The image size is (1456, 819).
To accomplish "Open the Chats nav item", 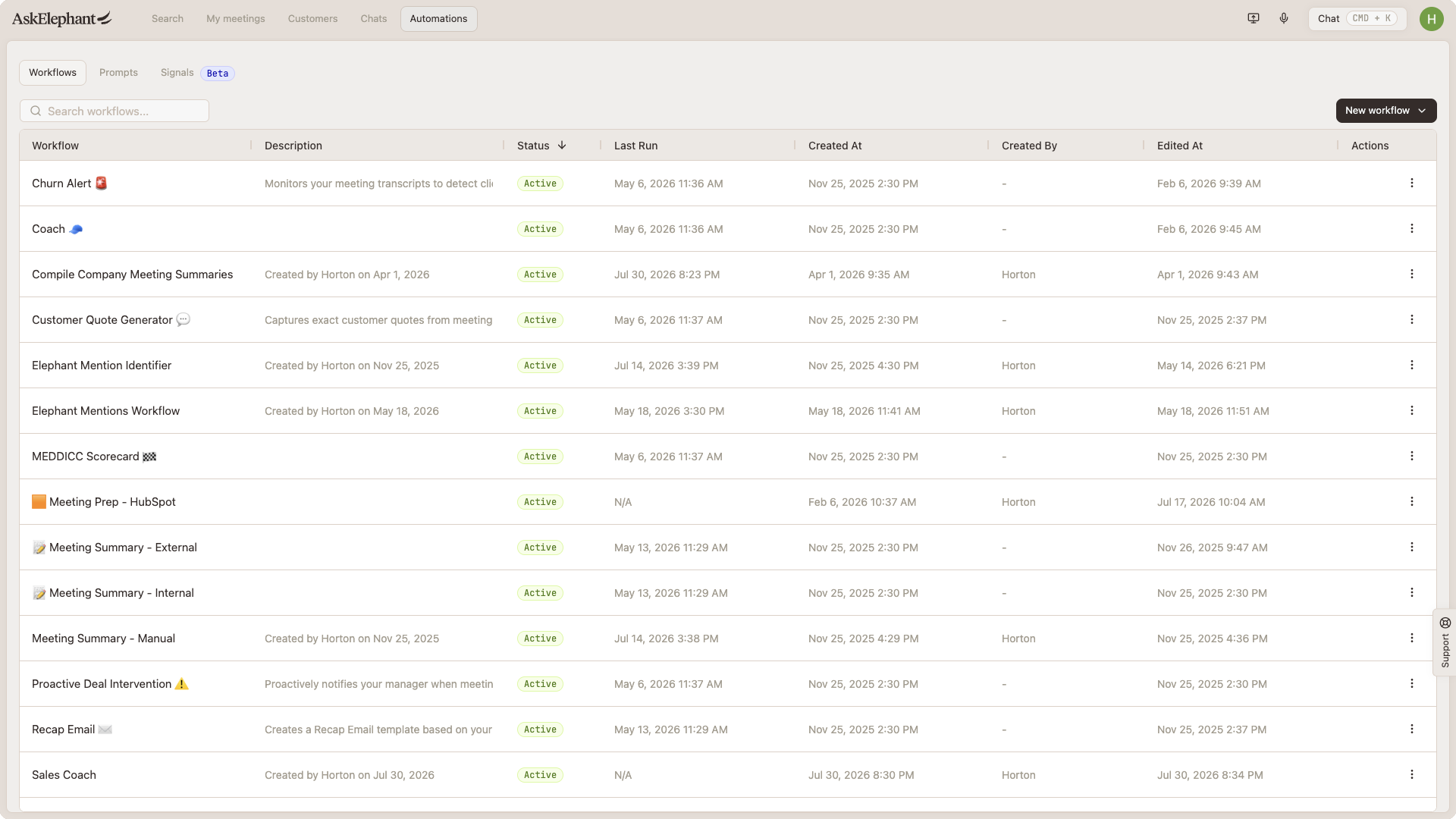I will pos(374,19).
